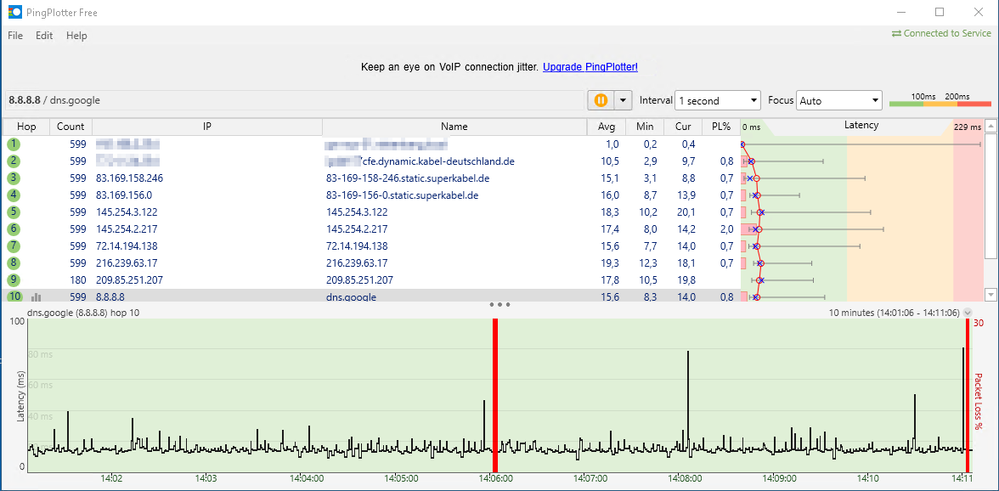Click the IP column header
The width and height of the screenshot is (999, 491).
(x=207, y=126)
